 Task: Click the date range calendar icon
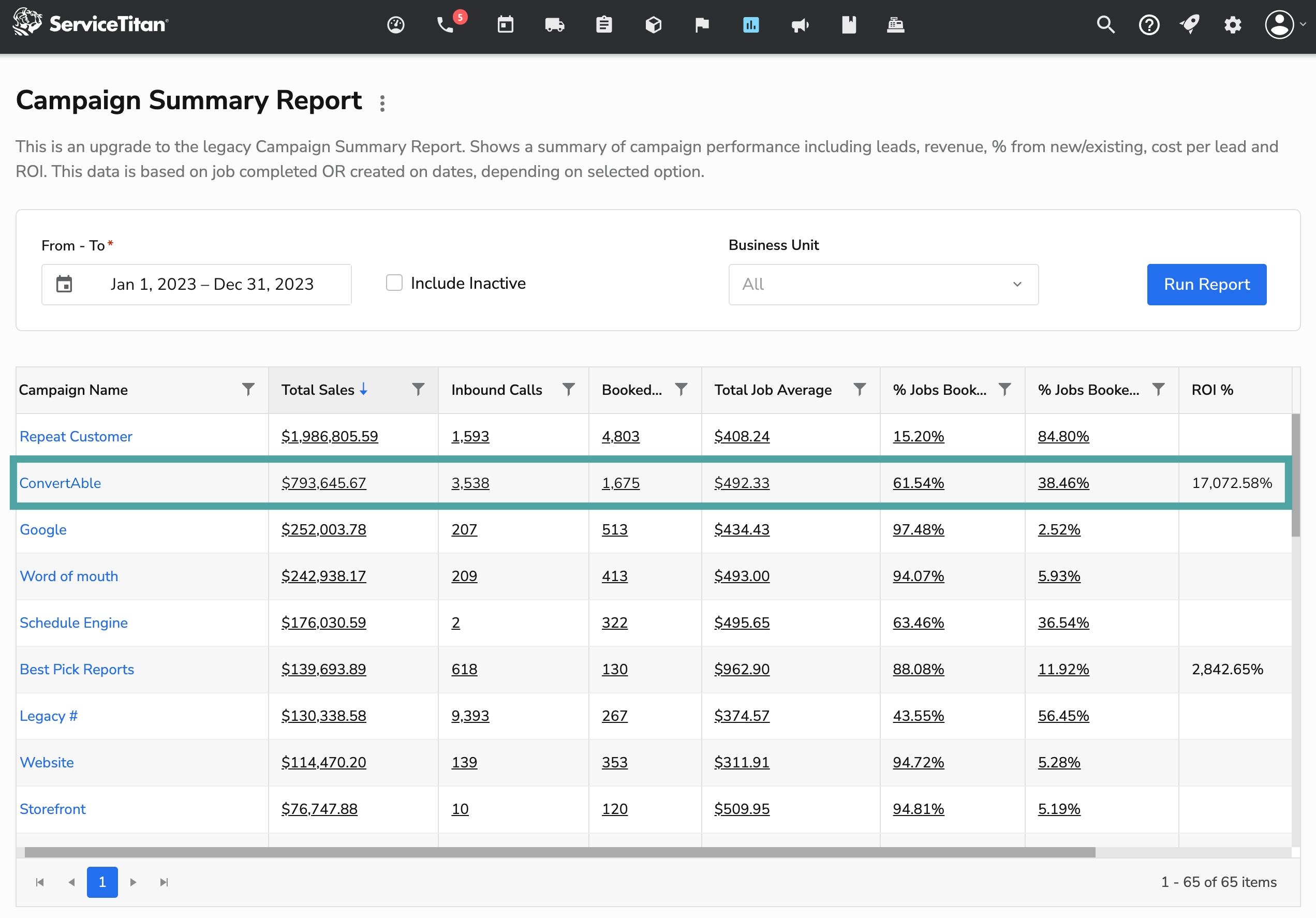click(64, 284)
